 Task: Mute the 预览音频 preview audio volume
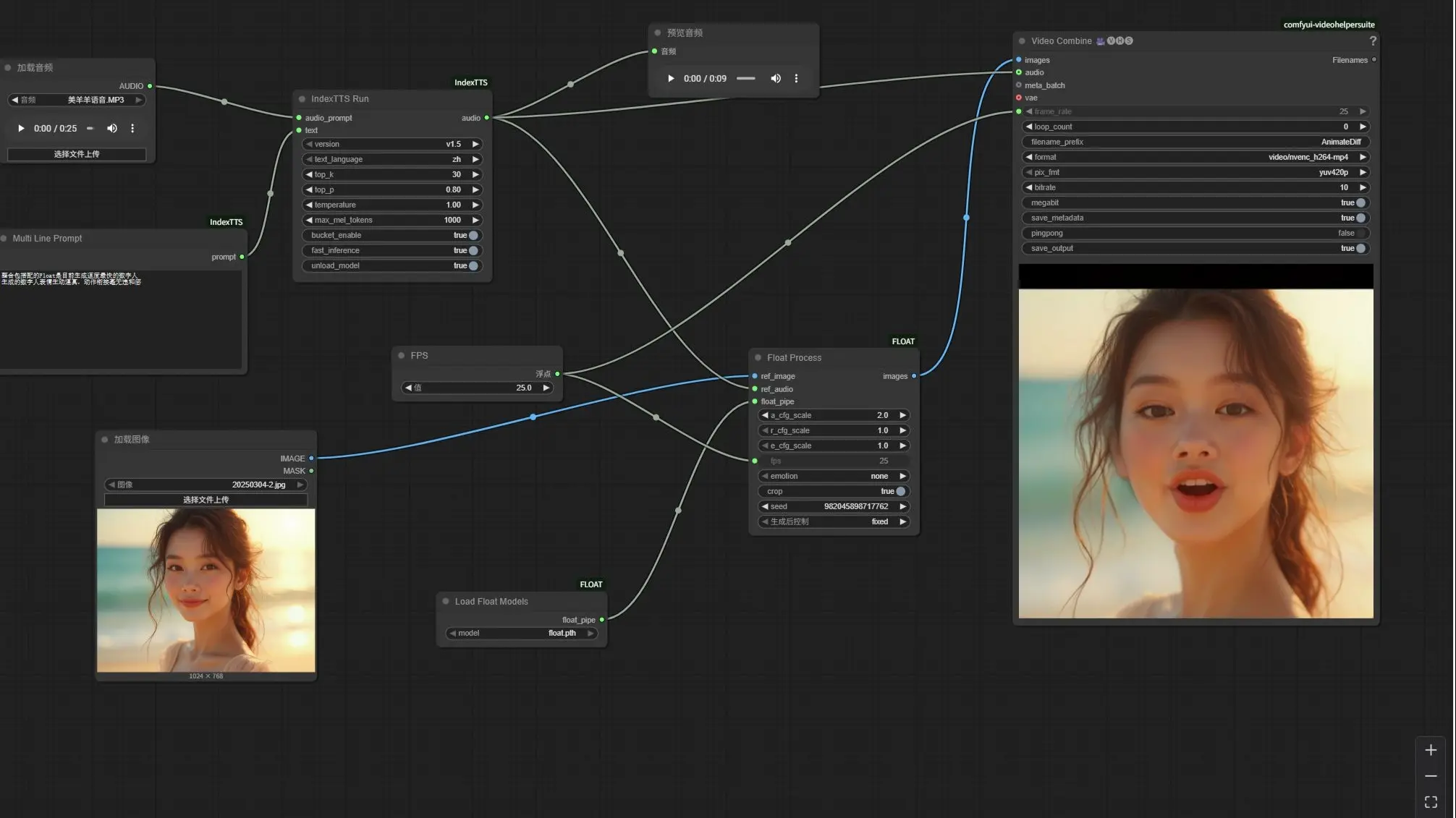(x=775, y=79)
